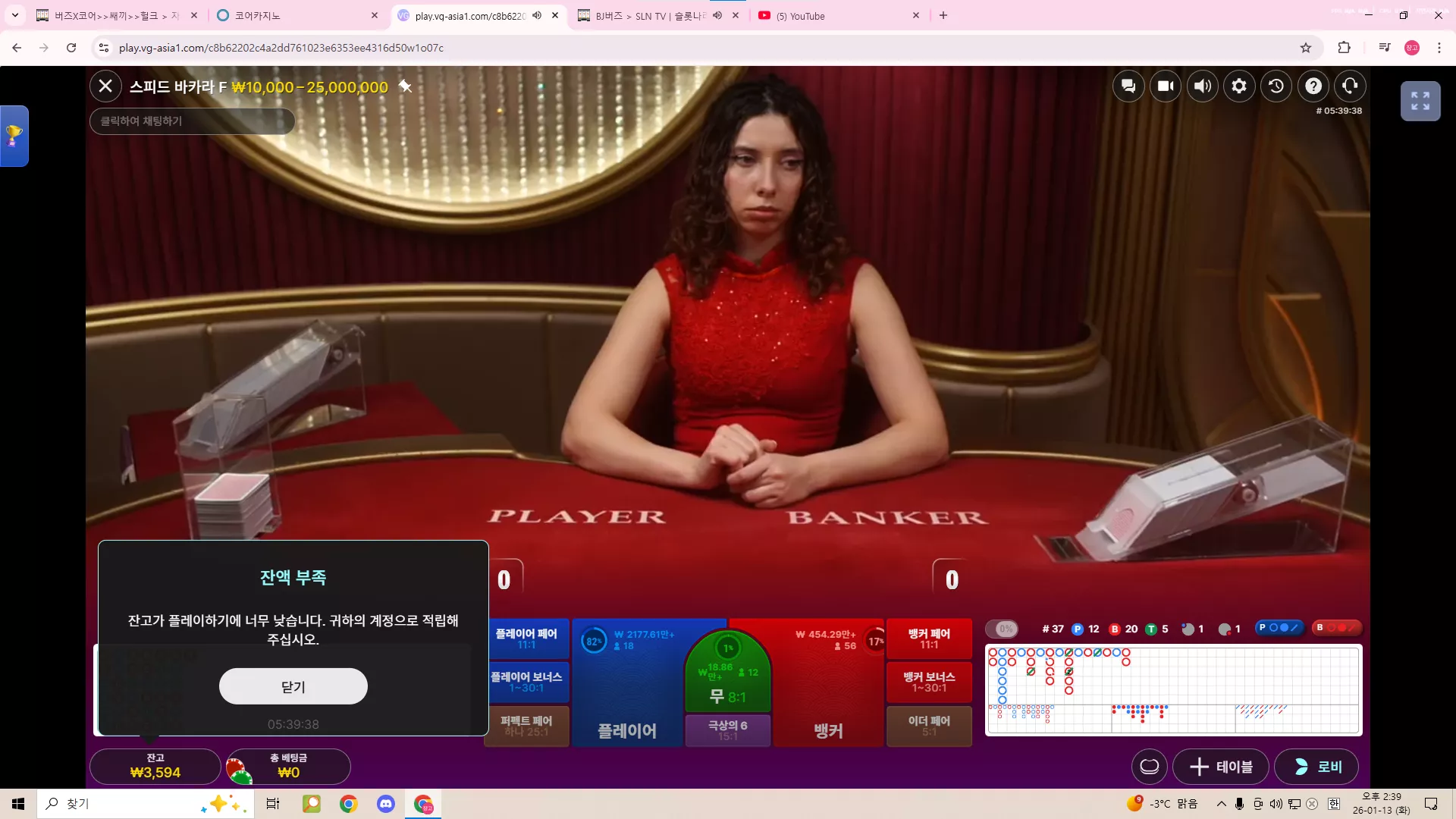Select the betting chip stack icon
This screenshot has width=1456, height=819.
point(239,770)
